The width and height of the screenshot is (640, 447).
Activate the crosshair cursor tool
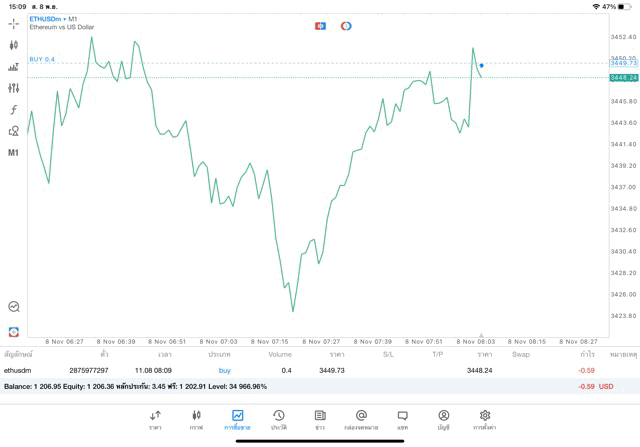(14, 22)
